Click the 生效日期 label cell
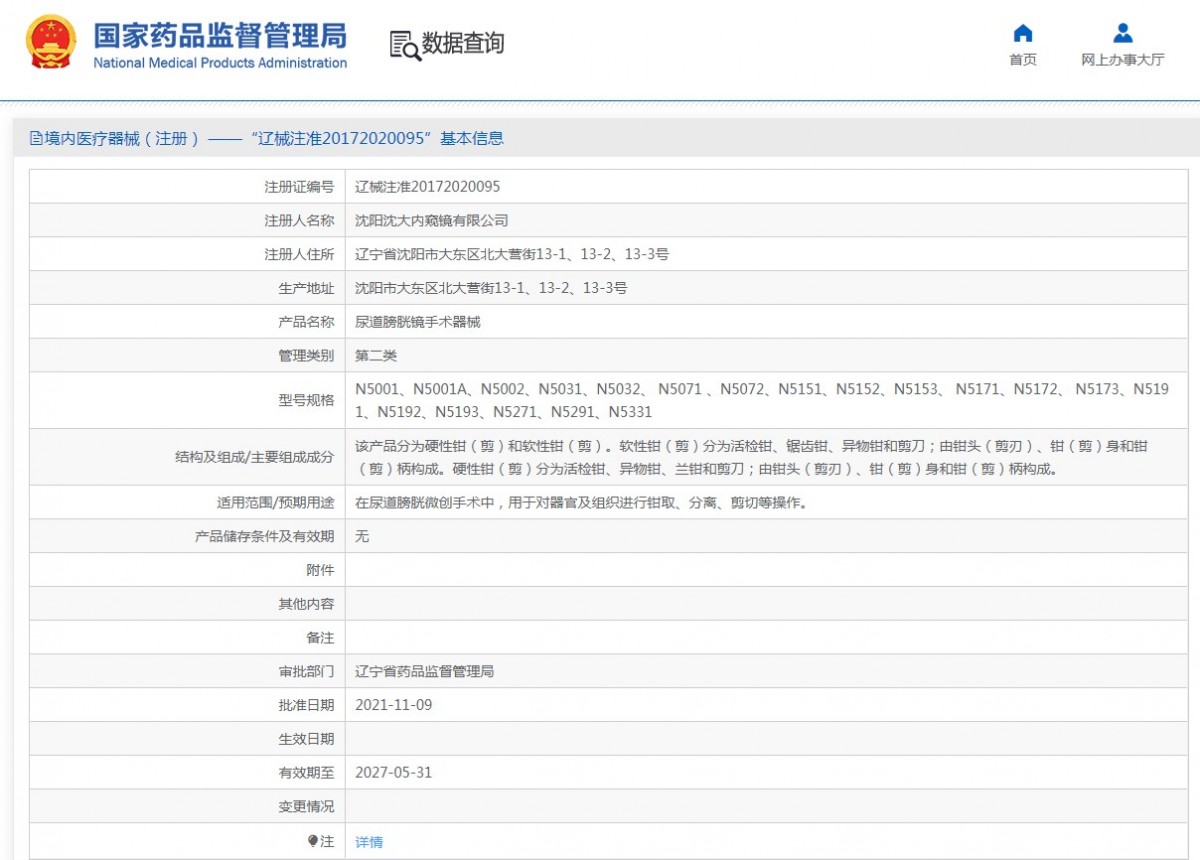The width and height of the screenshot is (1200, 860). 187,739
